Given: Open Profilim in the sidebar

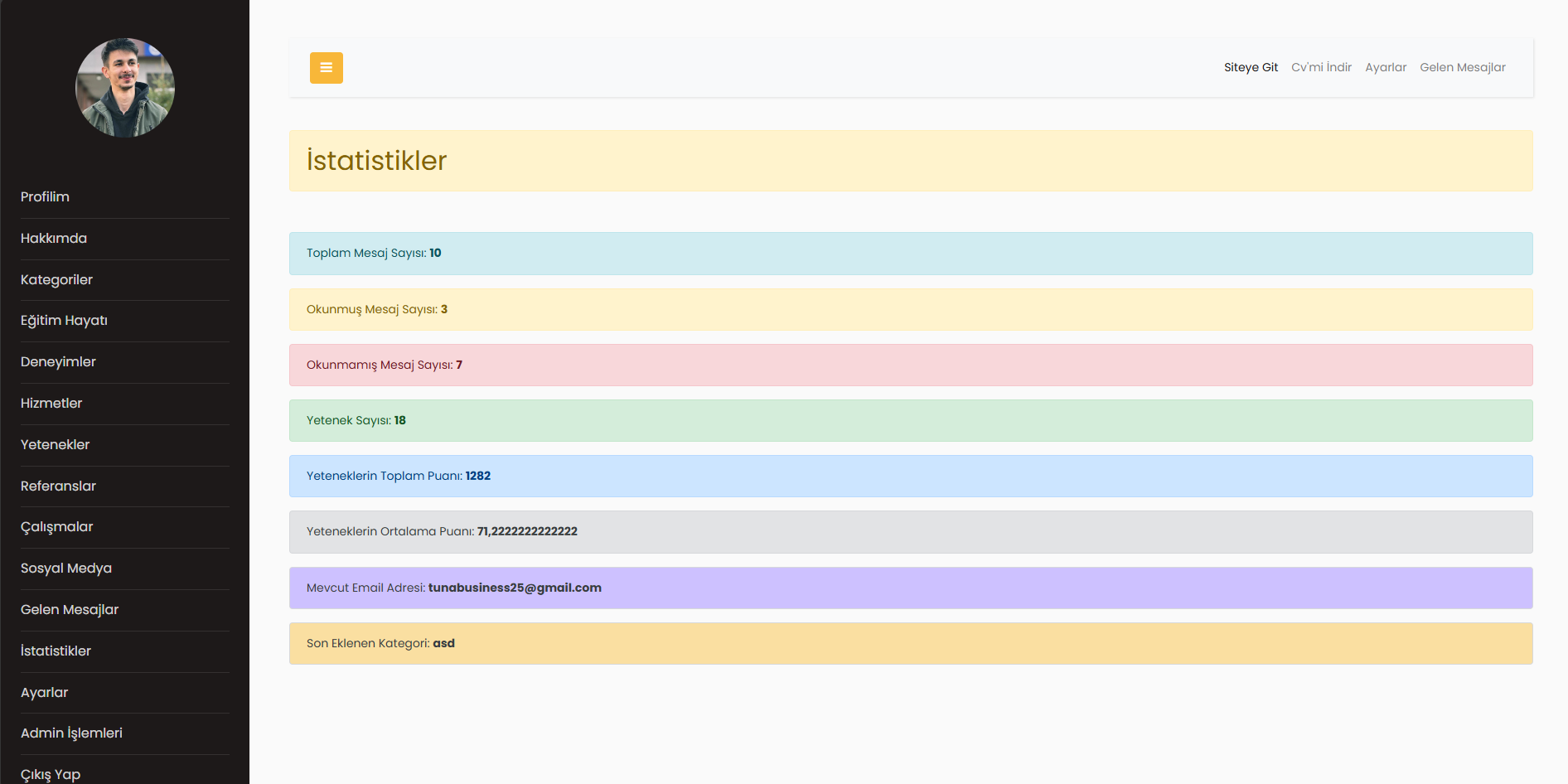Looking at the screenshot, I should point(46,197).
